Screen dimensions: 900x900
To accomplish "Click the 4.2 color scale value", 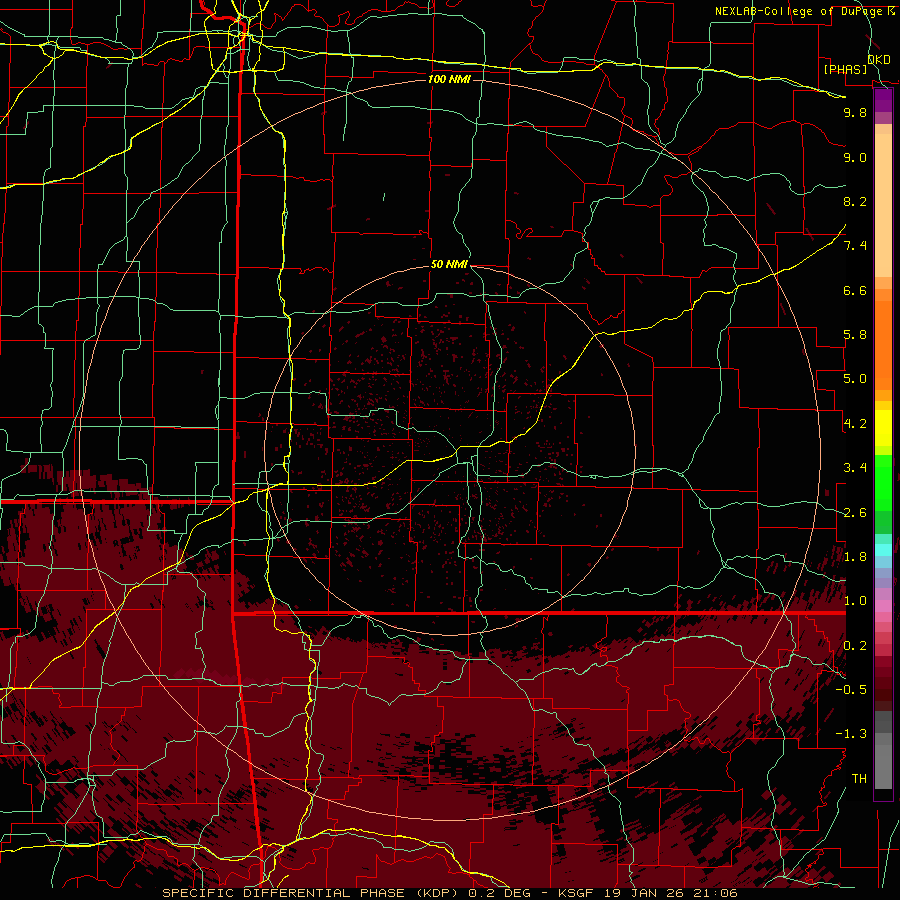I will coord(855,424).
